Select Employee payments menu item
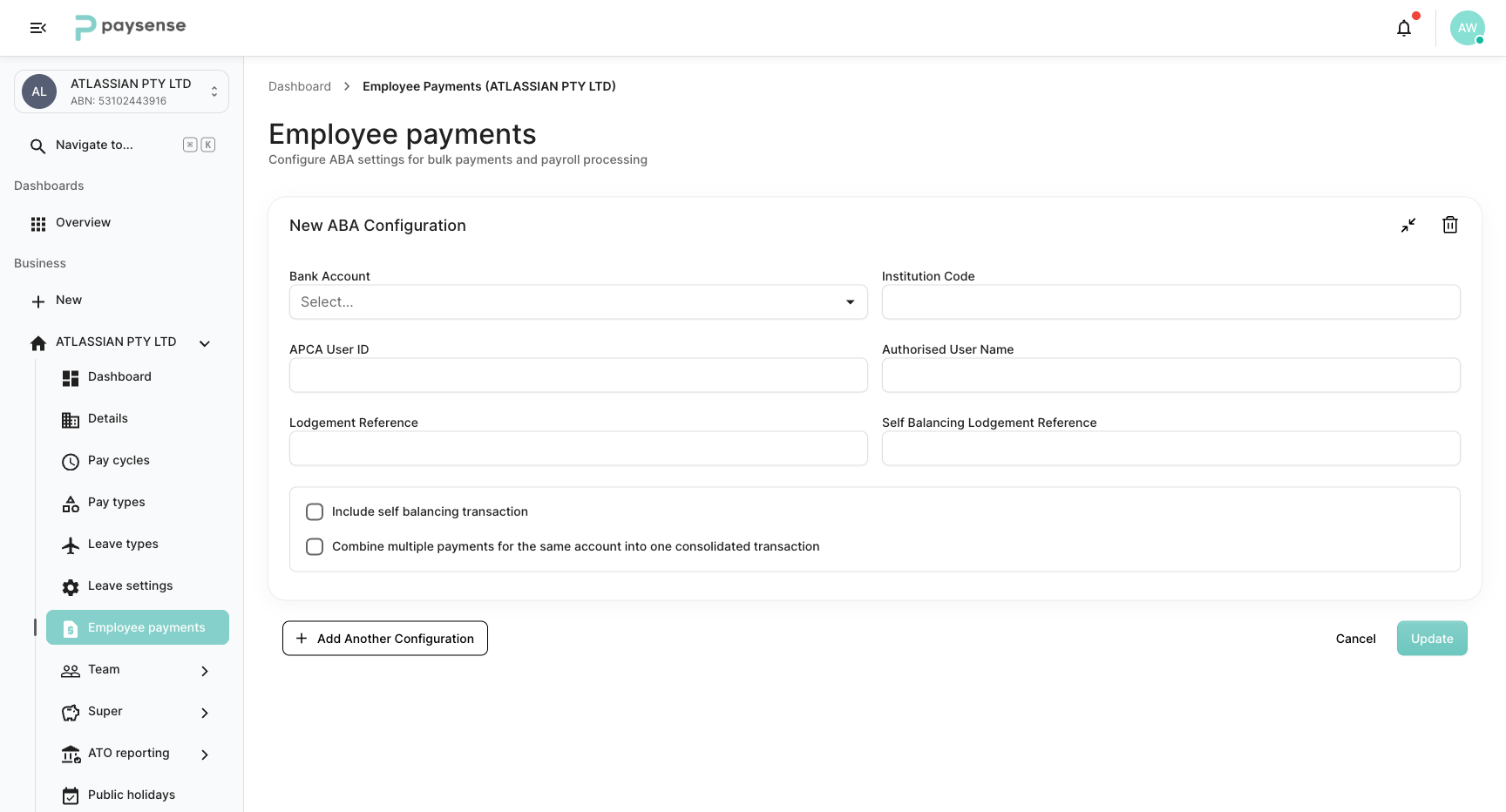 point(138,627)
